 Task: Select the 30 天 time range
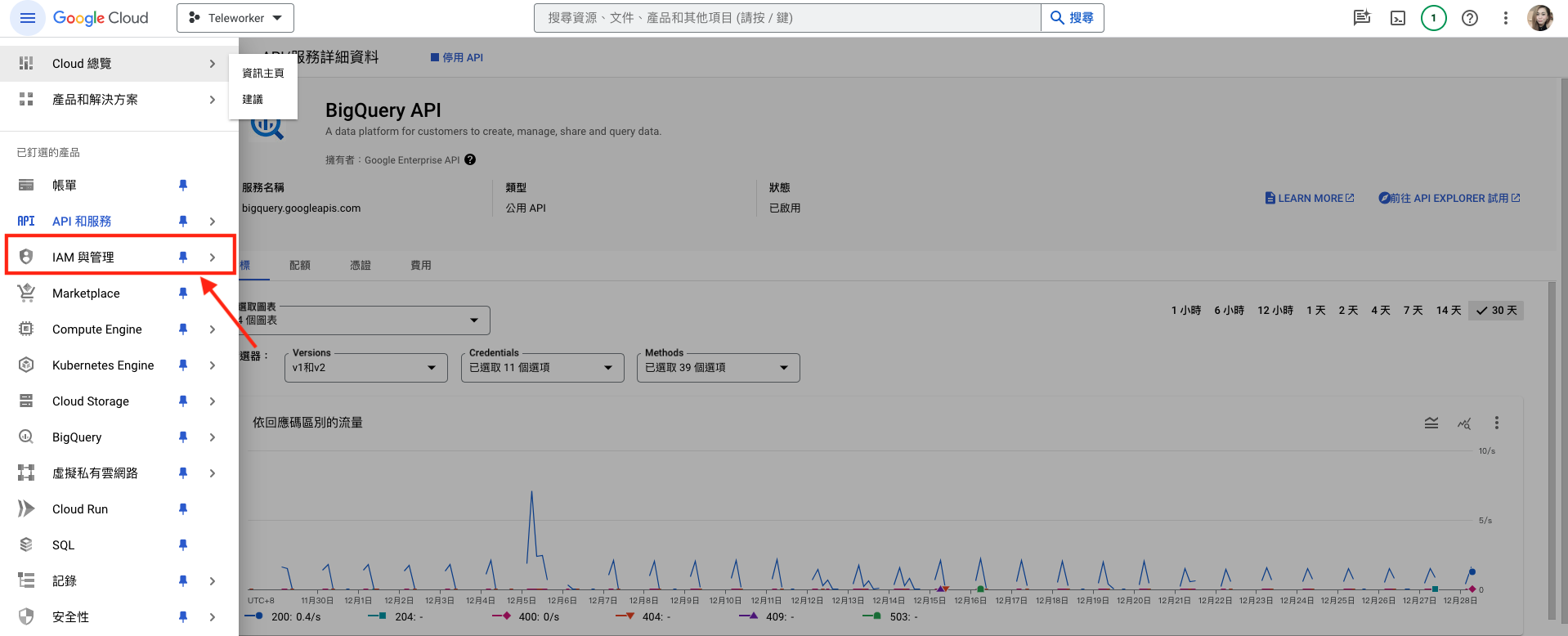pyautogui.click(x=1497, y=311)
